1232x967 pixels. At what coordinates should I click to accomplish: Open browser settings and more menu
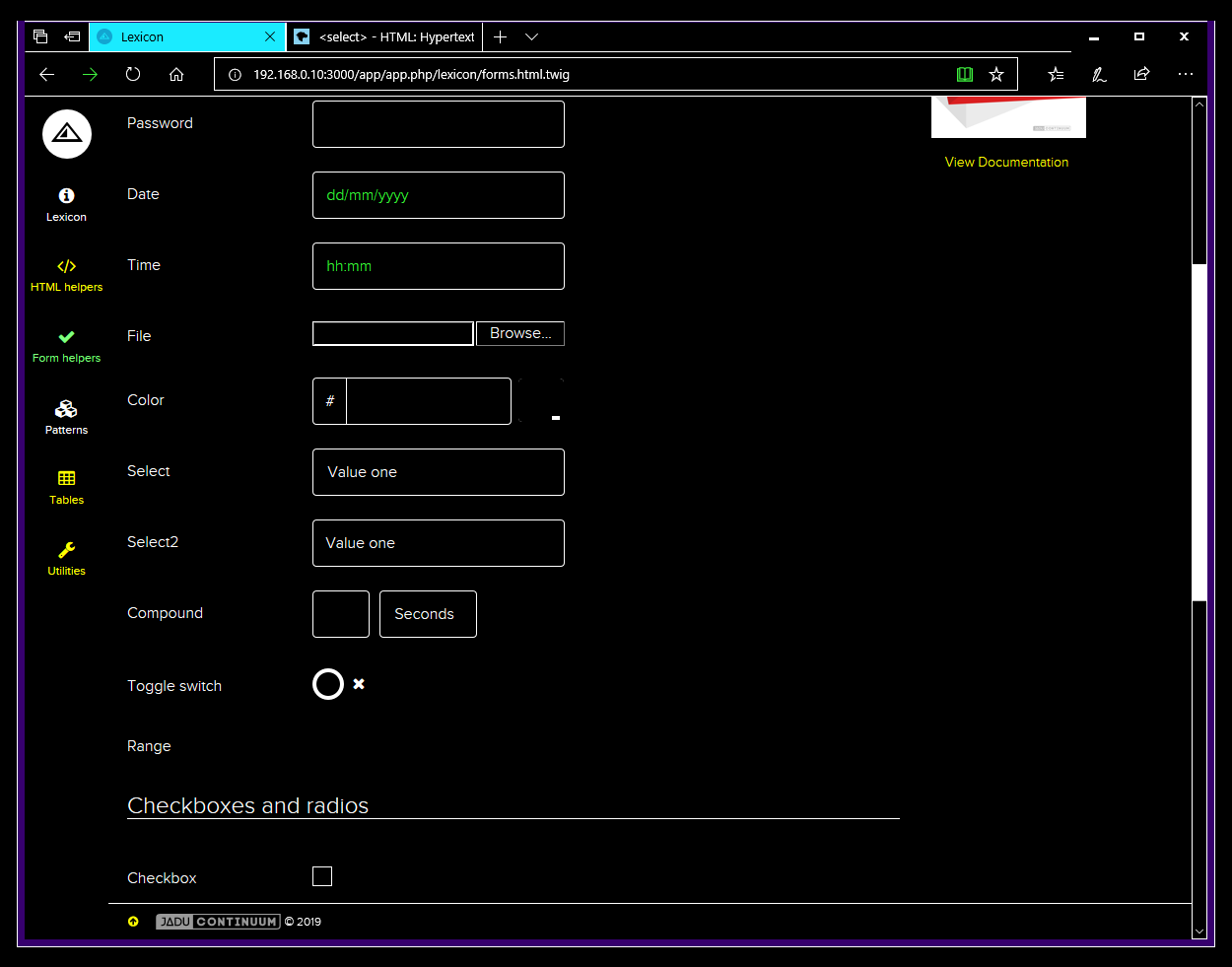coord(1185,74)
